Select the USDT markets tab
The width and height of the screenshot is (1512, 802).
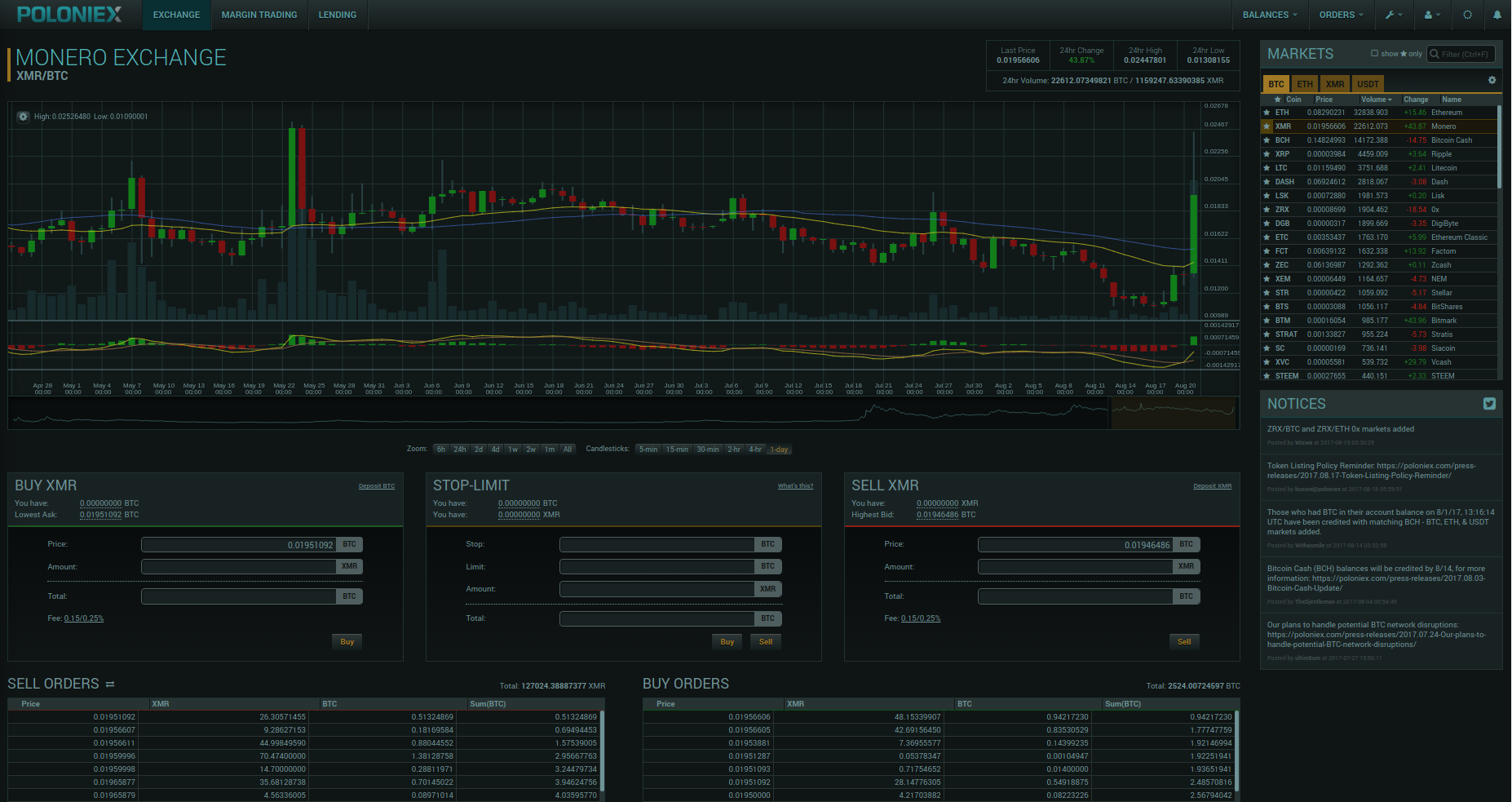1368,84
